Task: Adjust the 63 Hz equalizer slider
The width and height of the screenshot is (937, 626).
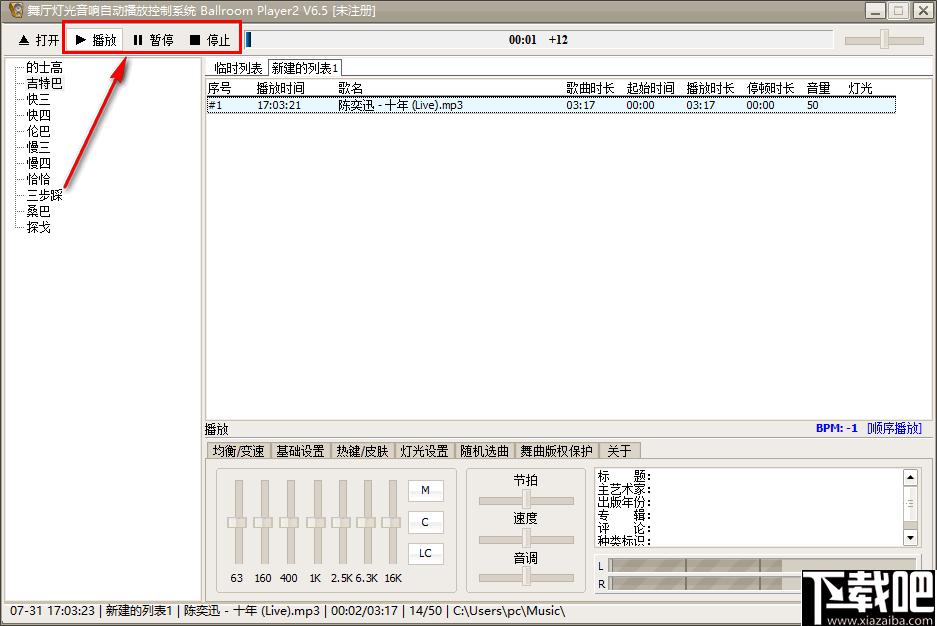Action: coord(238,522)
